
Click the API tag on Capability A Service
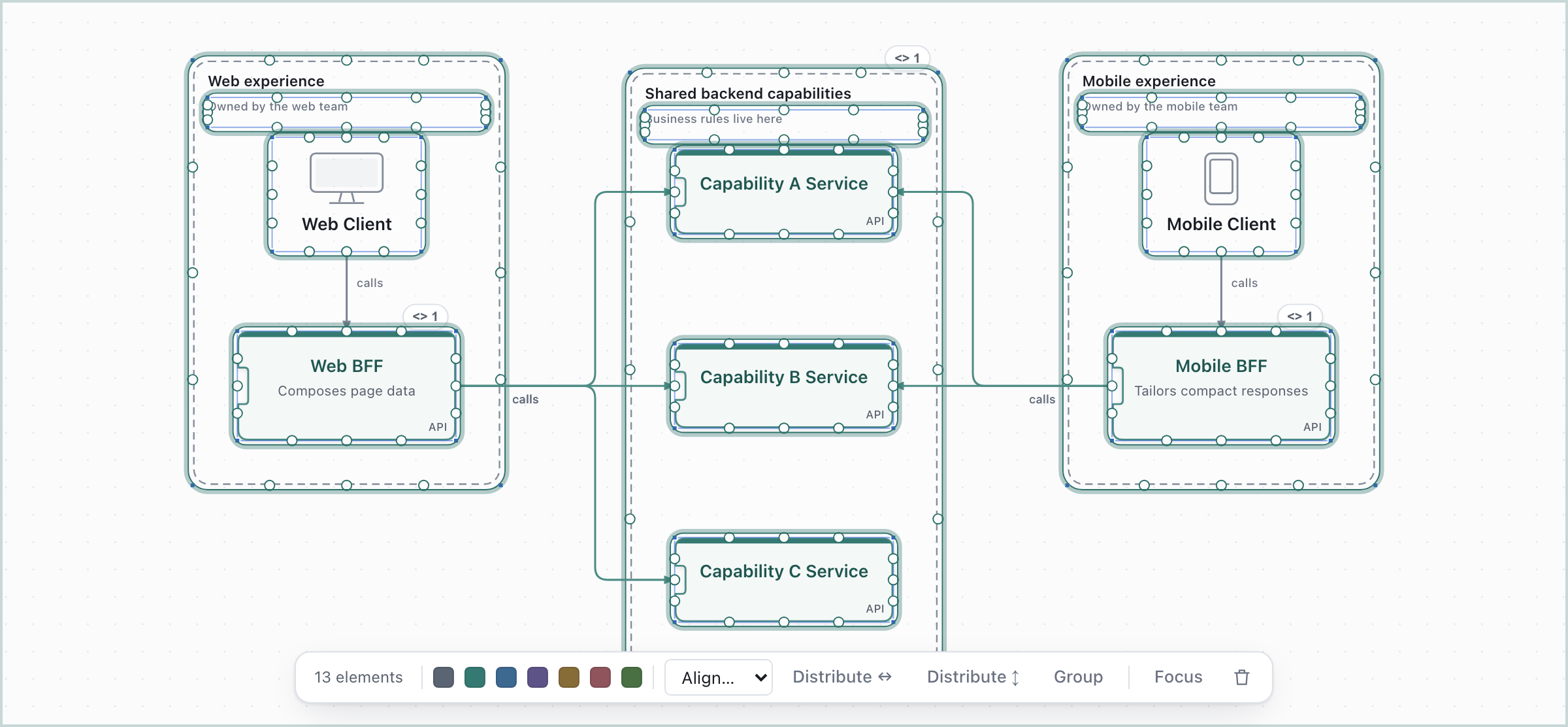(x=875, y=221)
